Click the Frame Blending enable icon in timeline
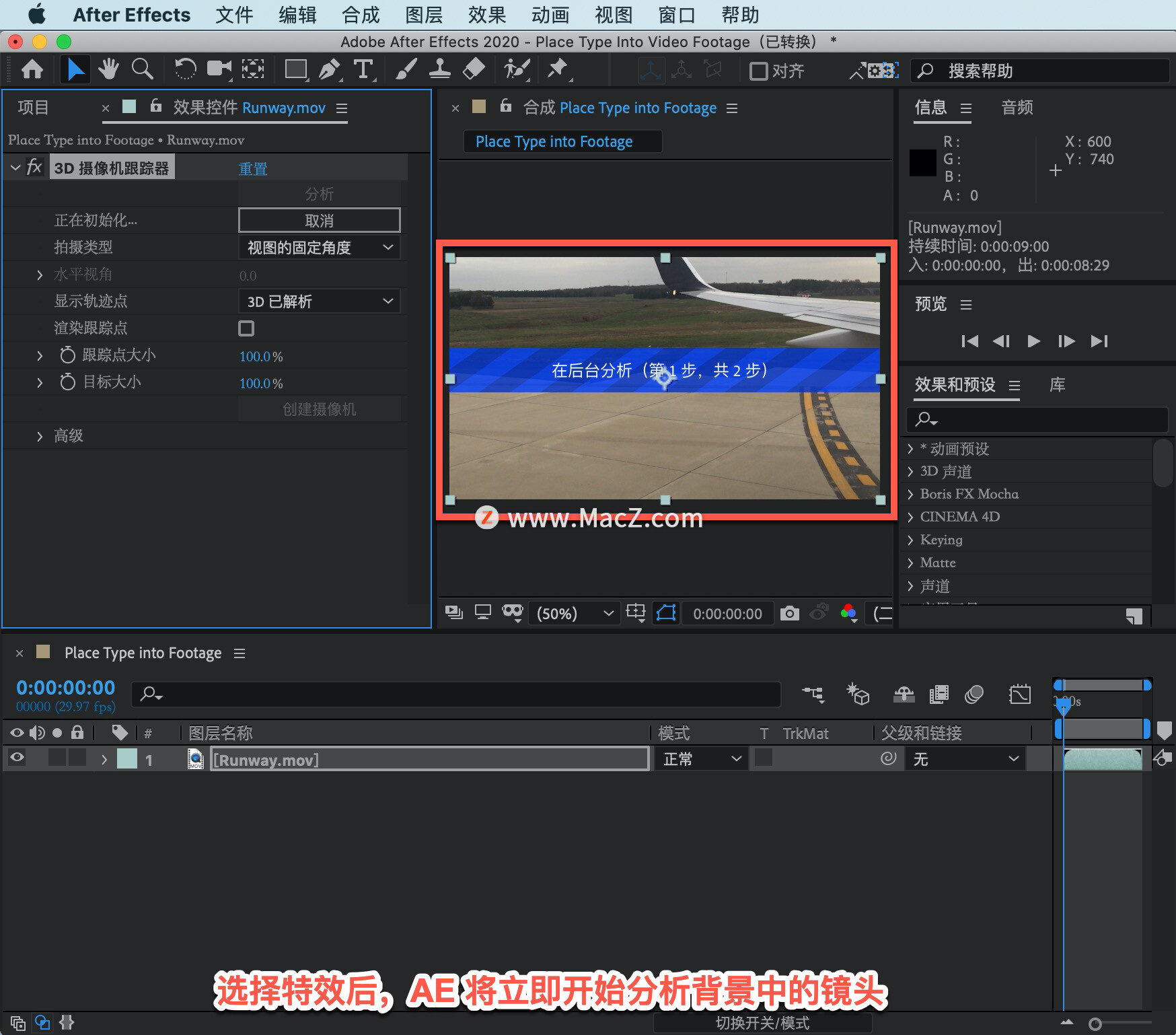This screenshot has height=1035, width=1176. pos(939,694)
